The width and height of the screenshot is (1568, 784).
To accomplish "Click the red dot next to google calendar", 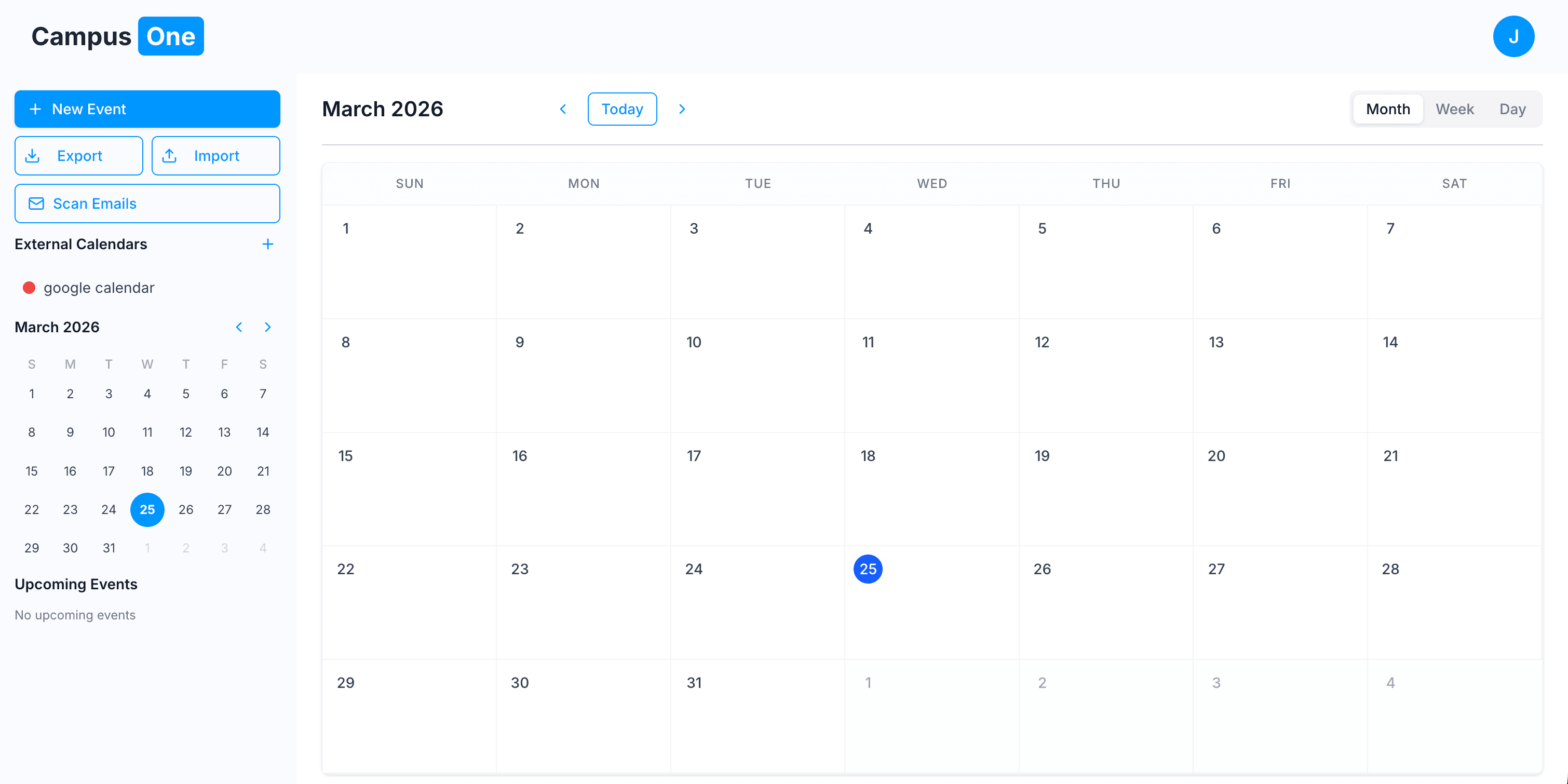I will click(29, 287).
